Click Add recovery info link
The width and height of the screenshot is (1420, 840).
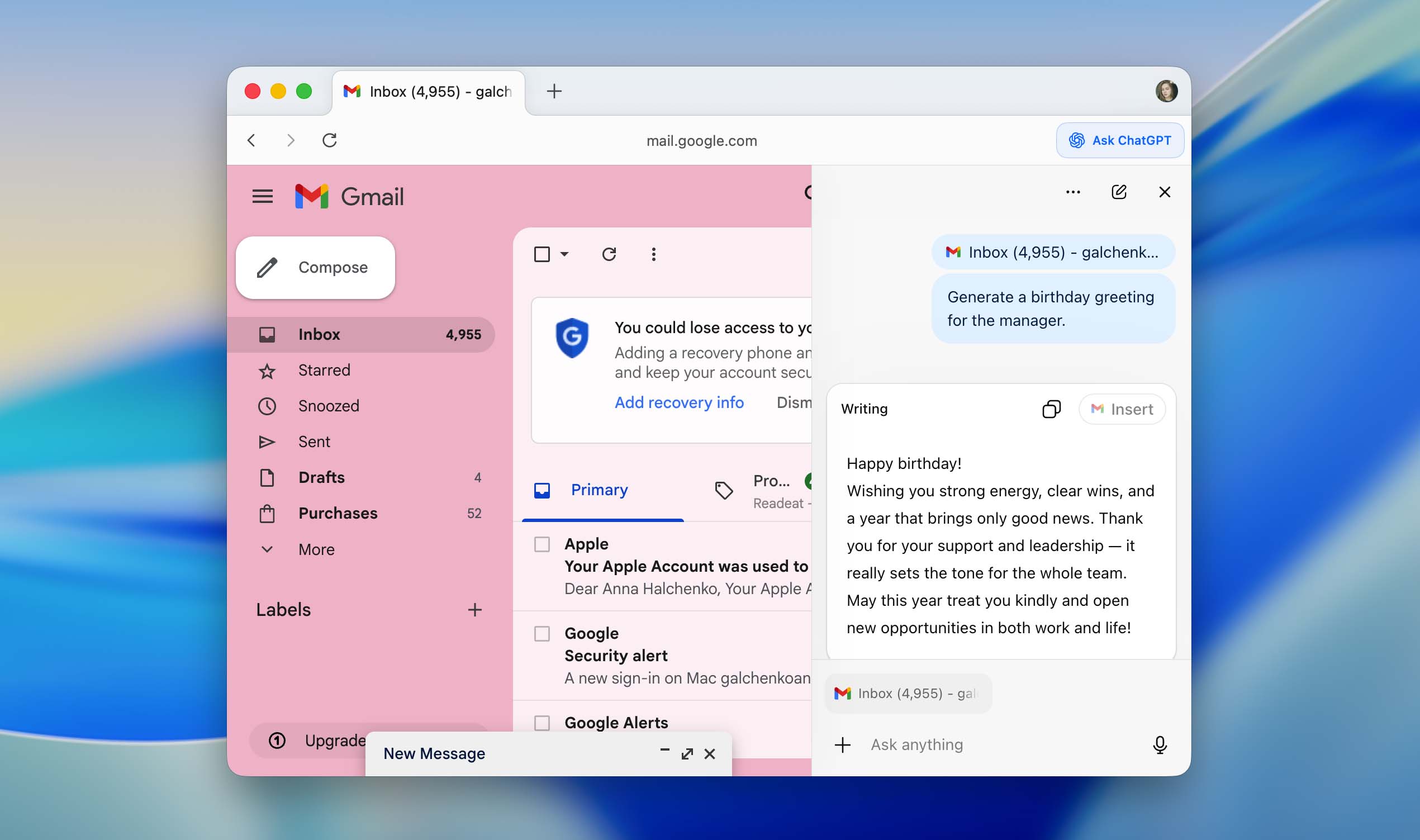(678, 402)
